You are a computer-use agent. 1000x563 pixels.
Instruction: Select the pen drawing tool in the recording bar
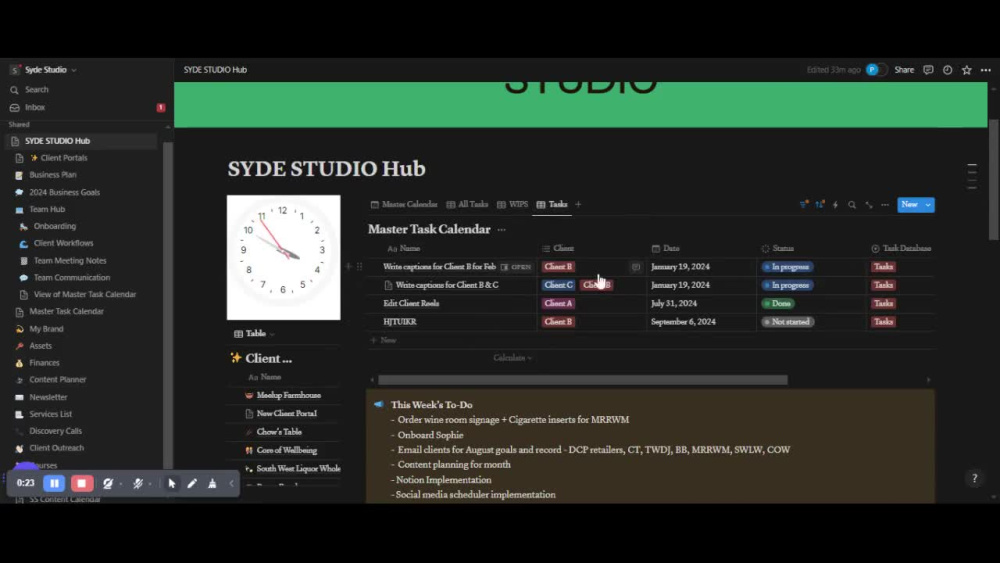[x=192, y=483]
